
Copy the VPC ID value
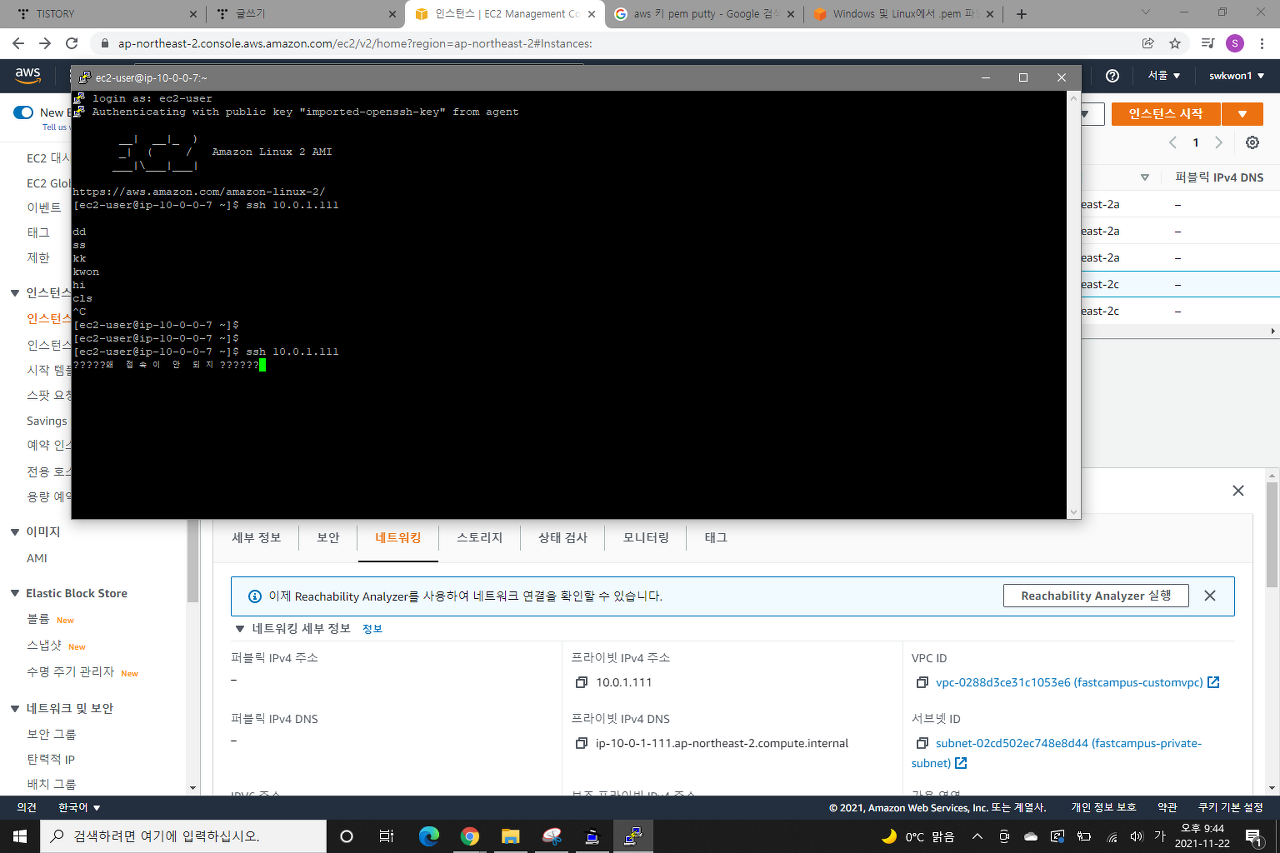pyautogui.click(x=921, y=682)
